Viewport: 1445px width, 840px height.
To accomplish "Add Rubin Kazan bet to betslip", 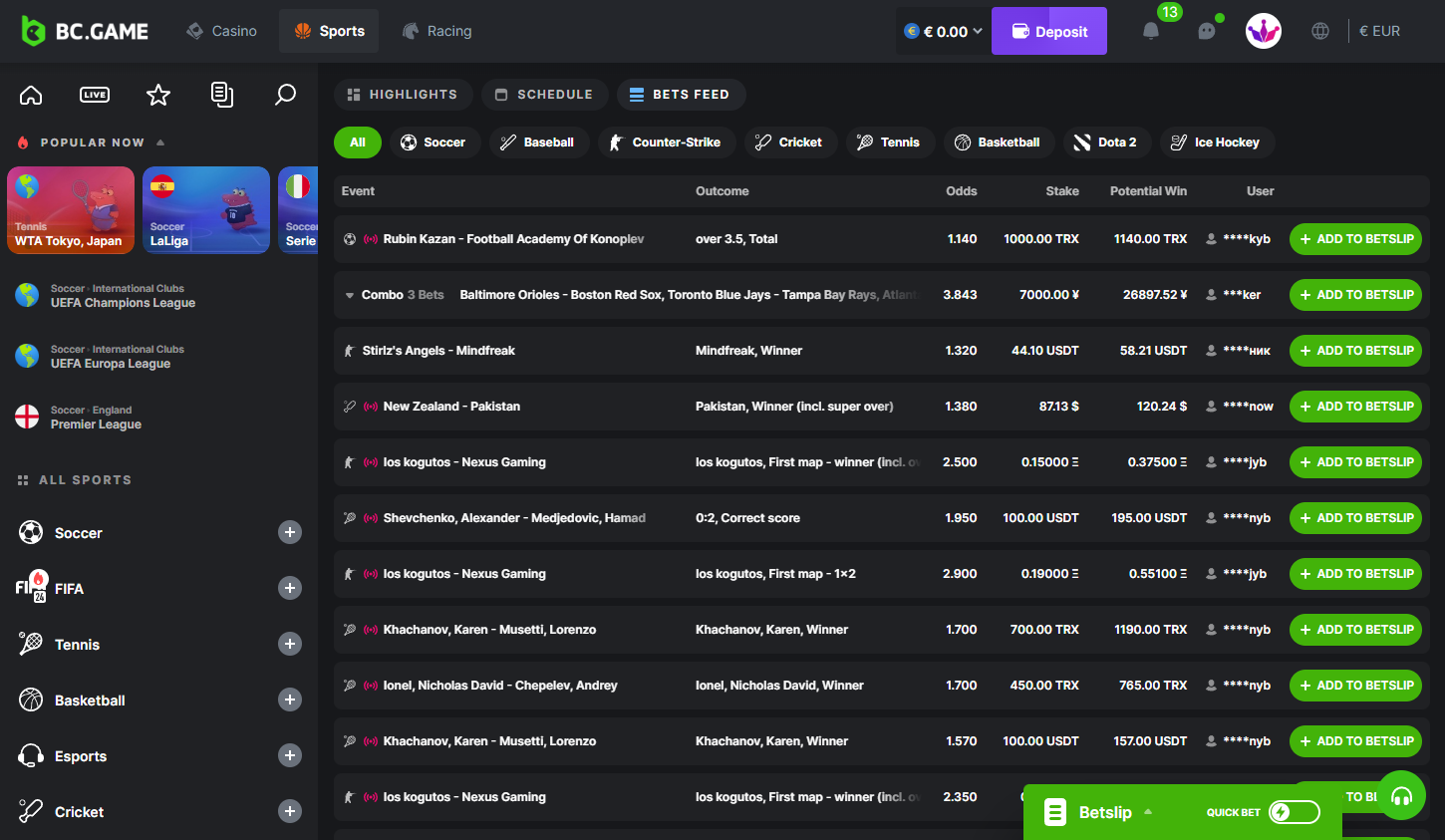I will [1355, 239].
